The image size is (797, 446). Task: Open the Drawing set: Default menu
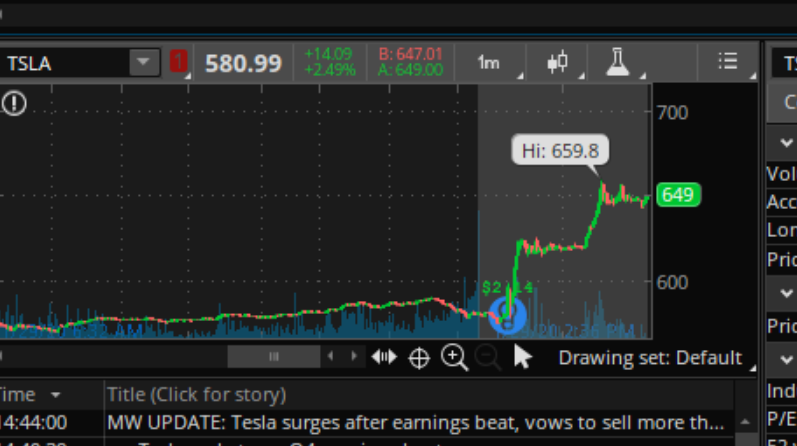[651, 358]
